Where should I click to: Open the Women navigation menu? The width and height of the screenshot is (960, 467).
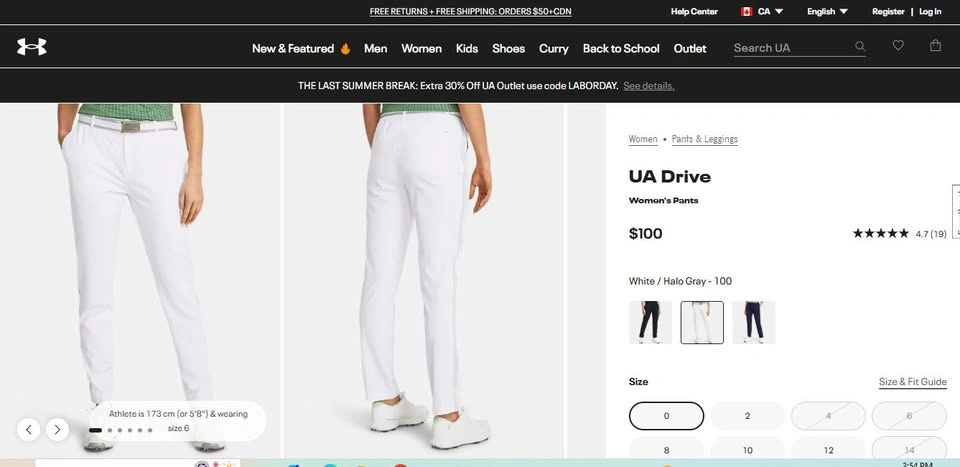tap(421, 48)
